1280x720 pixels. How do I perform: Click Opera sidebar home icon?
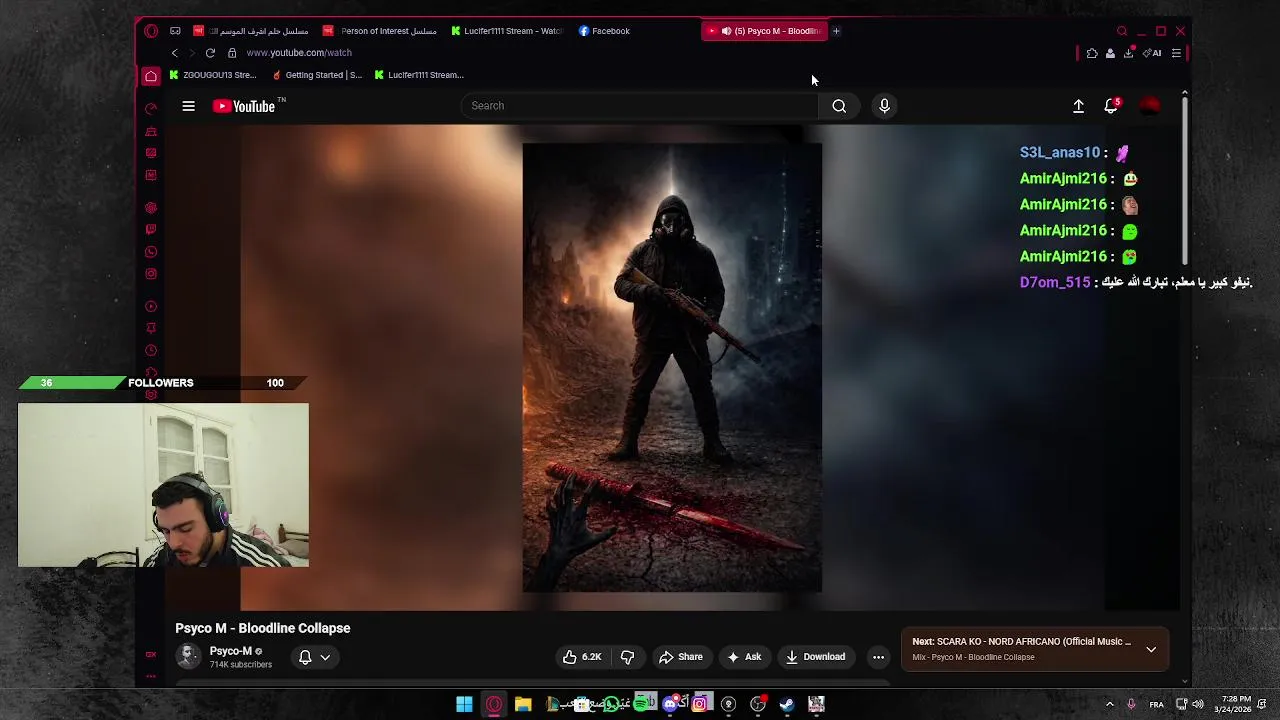[151, 76]
